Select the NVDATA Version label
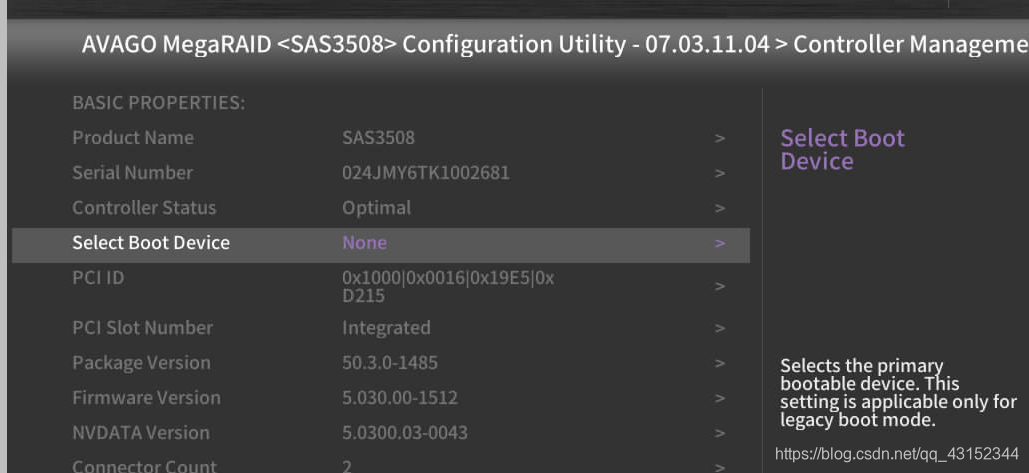This screenshot has width=1029, height=473. [140, 433]
